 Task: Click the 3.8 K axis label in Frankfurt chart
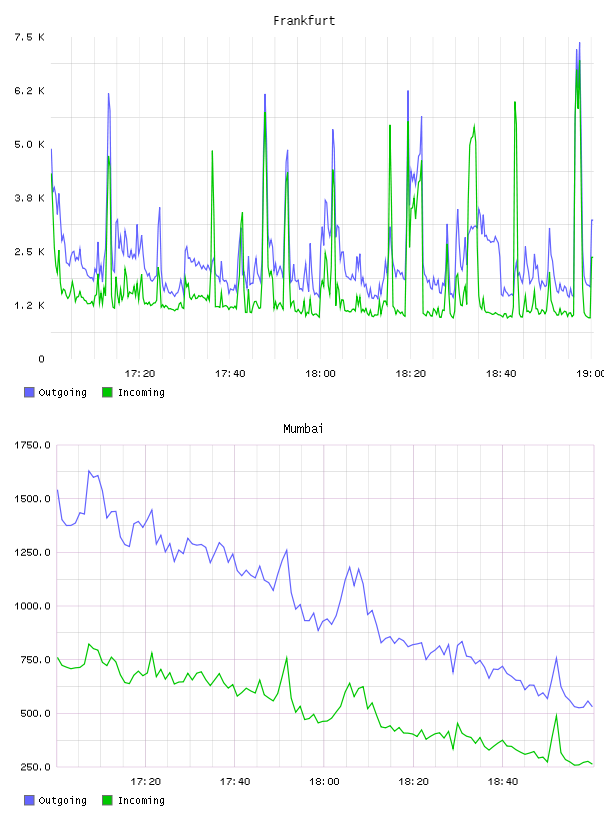[29, 198]
